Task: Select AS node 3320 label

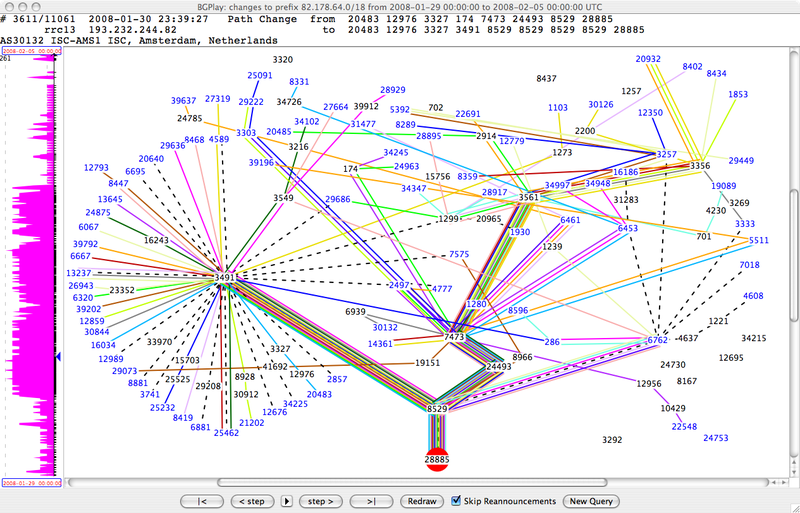Action: [283, 59]
